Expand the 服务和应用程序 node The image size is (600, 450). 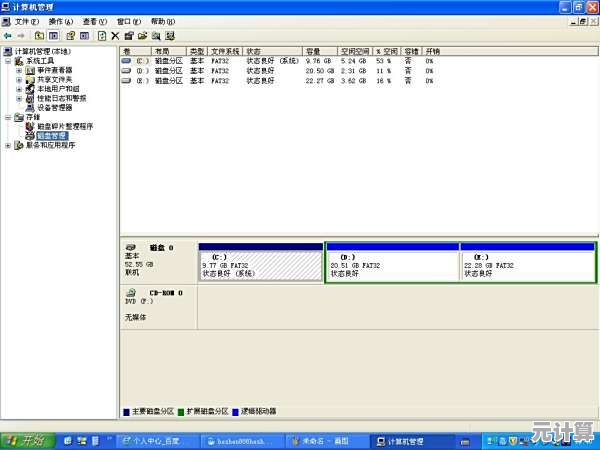(8, 145)
